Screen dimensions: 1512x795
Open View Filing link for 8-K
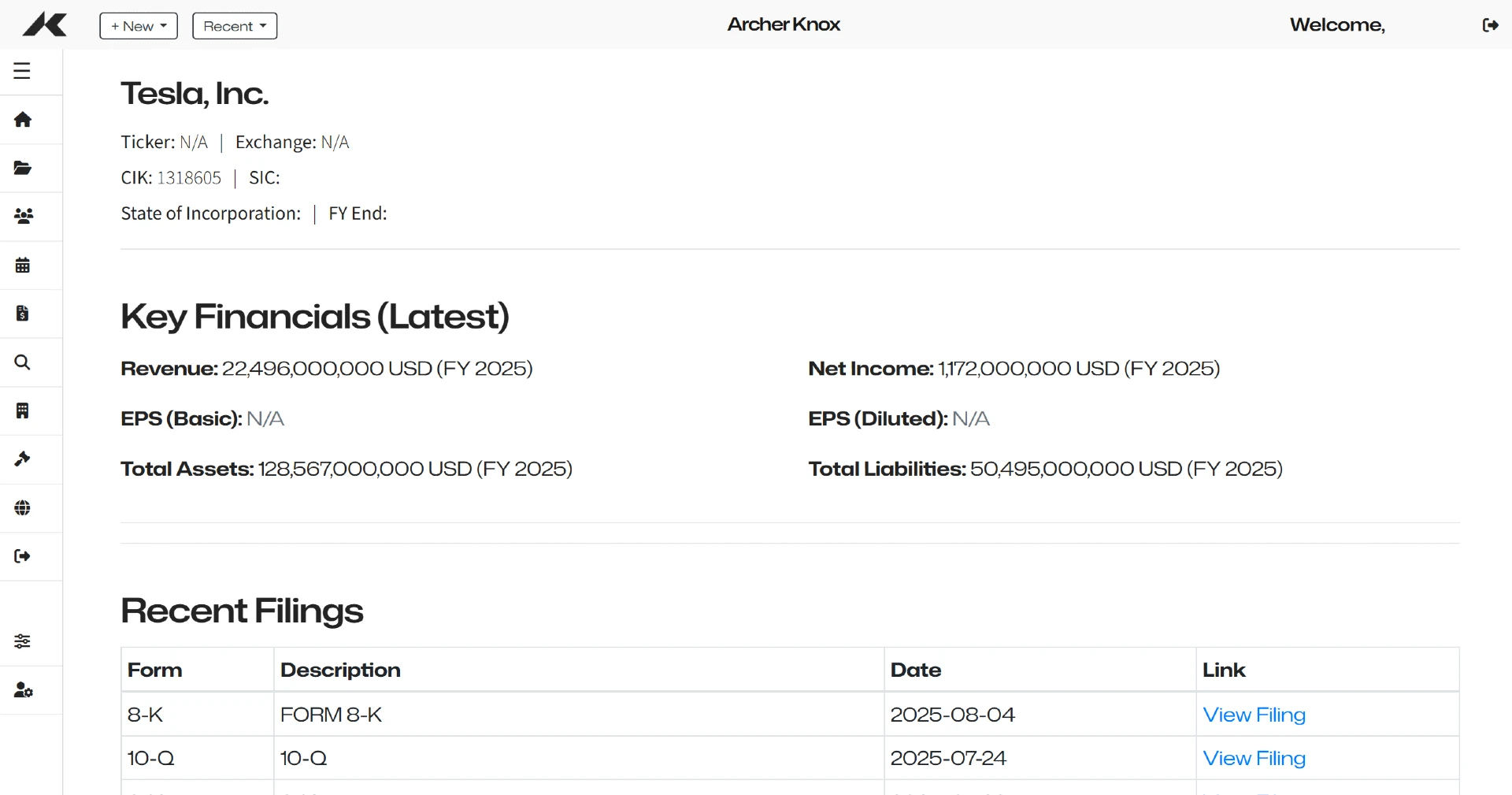1254,715
